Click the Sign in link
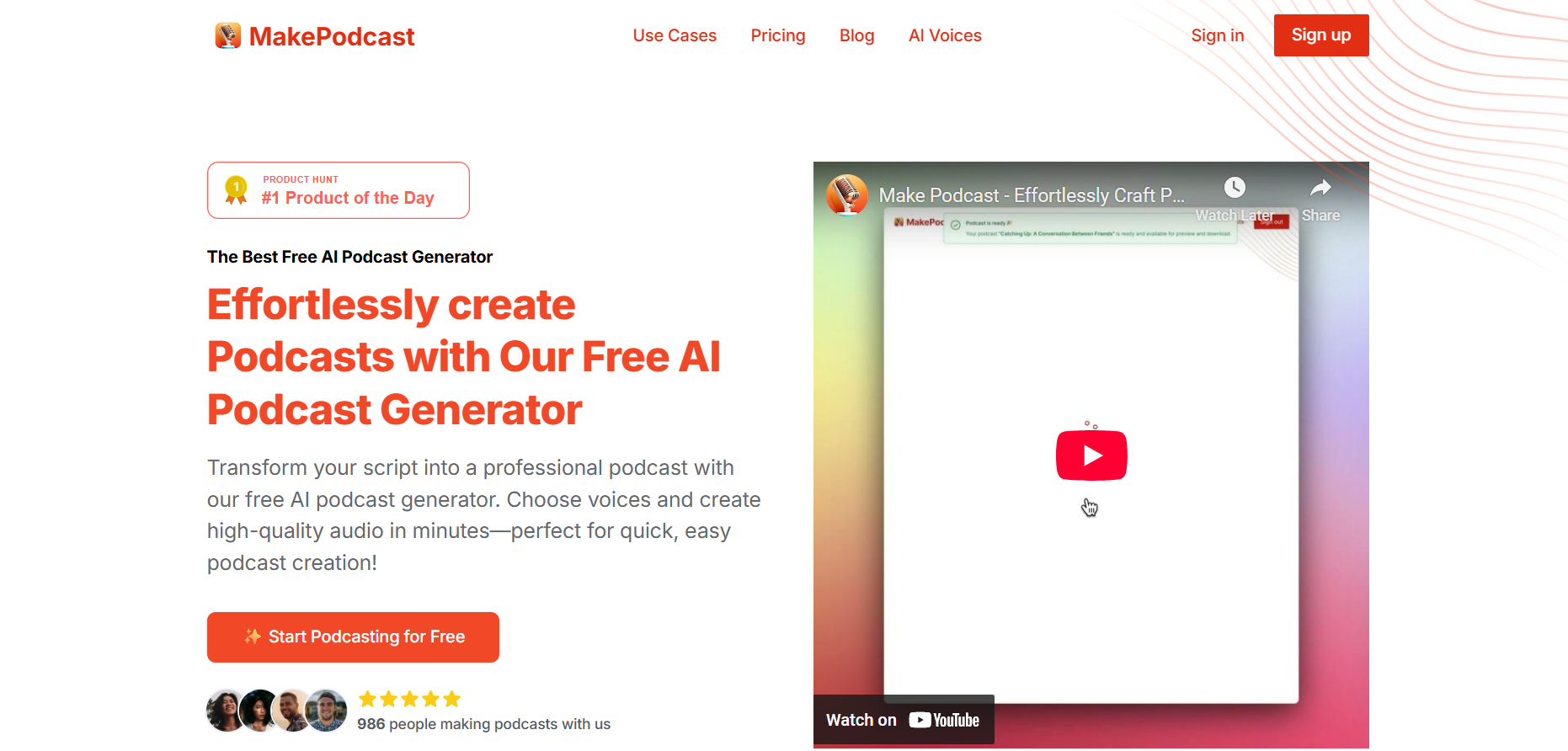This screenshot has height=751, width=1568. 1218,35
